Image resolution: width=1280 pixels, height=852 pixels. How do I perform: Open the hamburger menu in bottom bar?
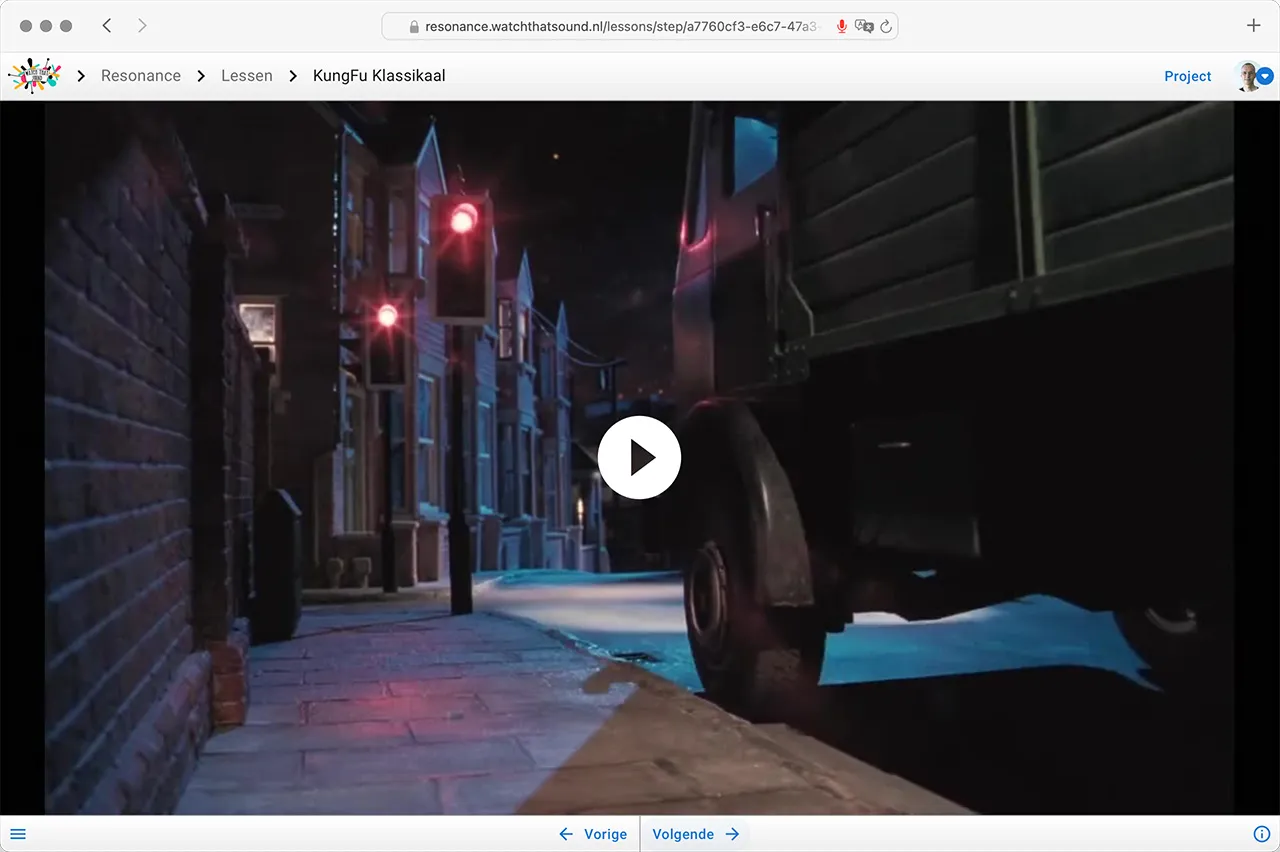point(18,834)
